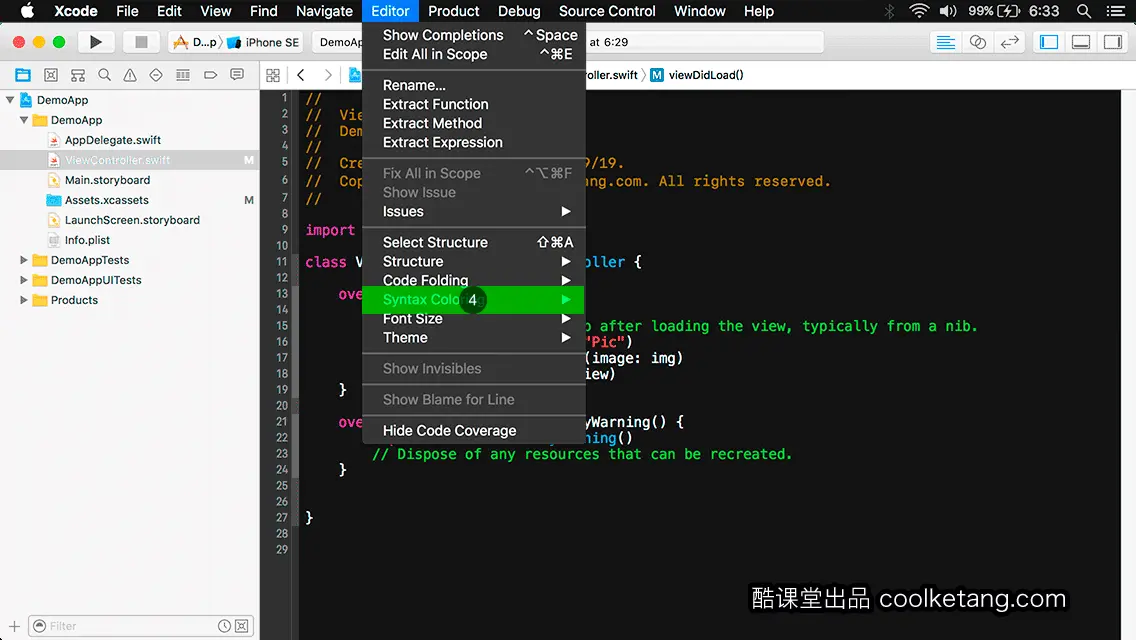
Task: Open volume control in menu bar
Action: pos(948,11)
